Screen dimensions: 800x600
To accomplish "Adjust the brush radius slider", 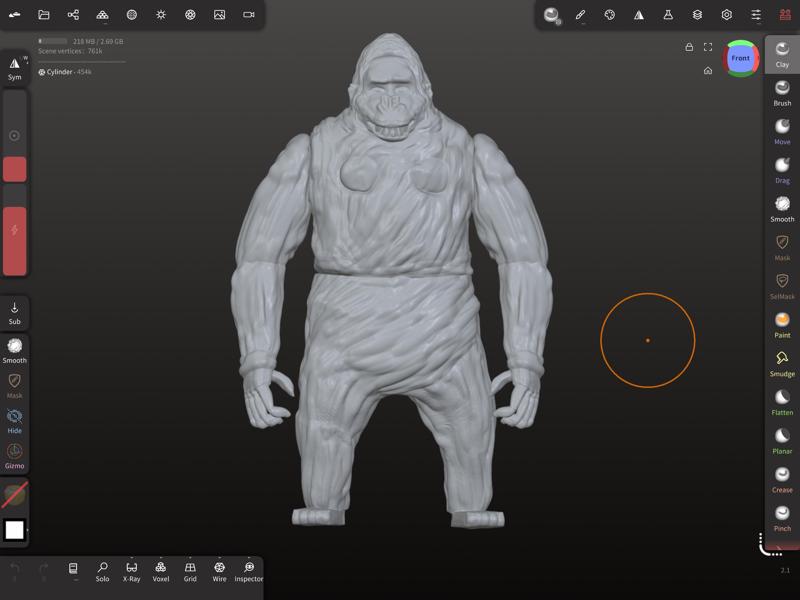I will tap(15, 136).
